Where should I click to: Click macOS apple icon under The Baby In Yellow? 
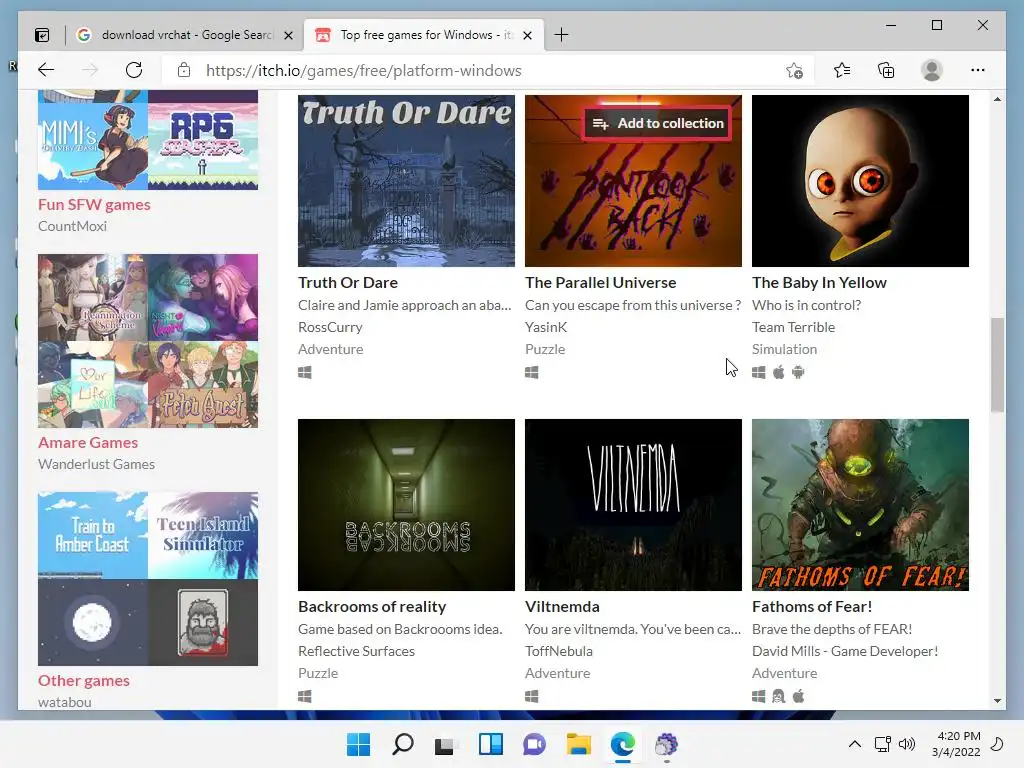778,372
